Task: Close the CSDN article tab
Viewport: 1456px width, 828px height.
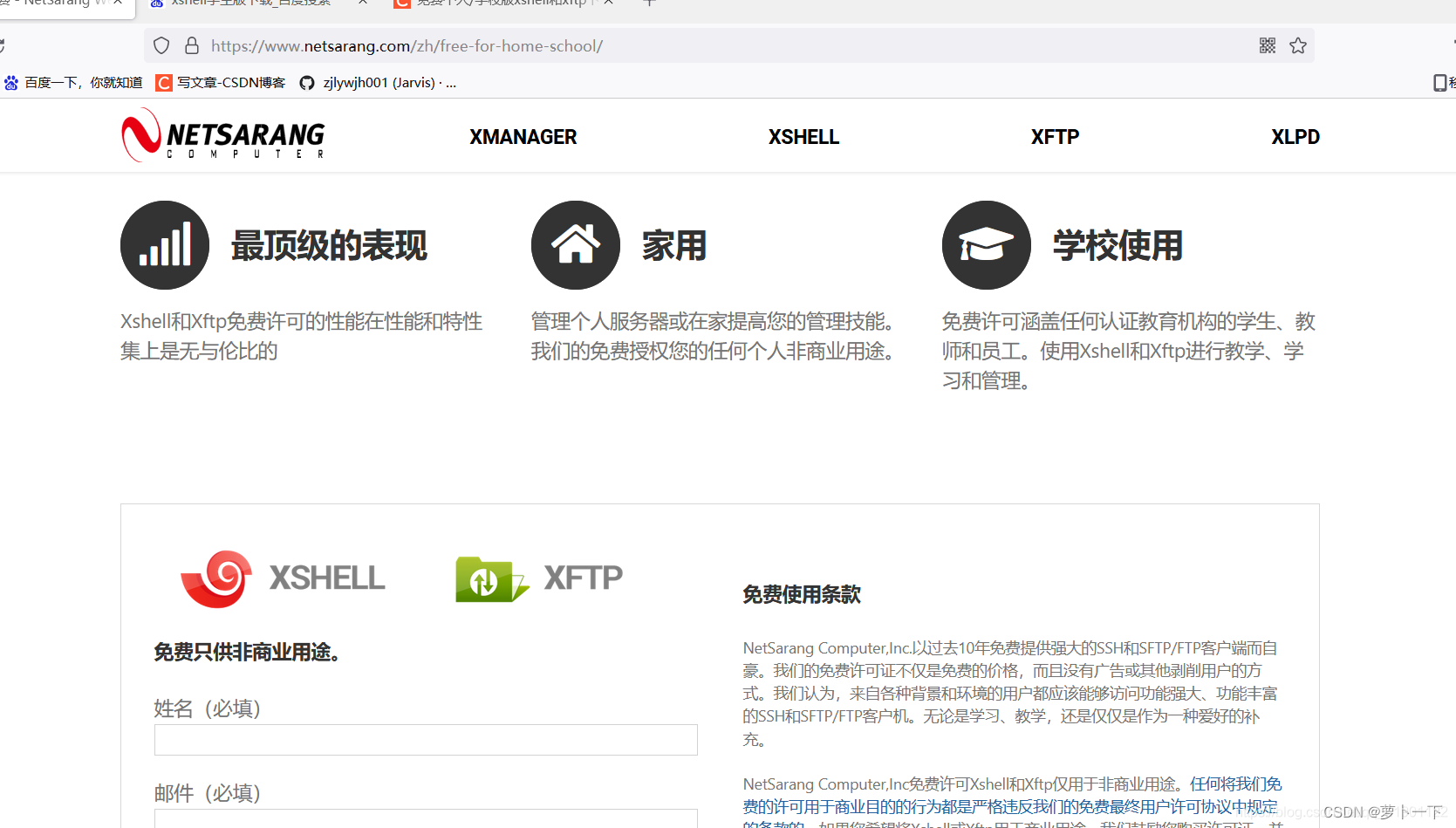Action: click(608, 3)
